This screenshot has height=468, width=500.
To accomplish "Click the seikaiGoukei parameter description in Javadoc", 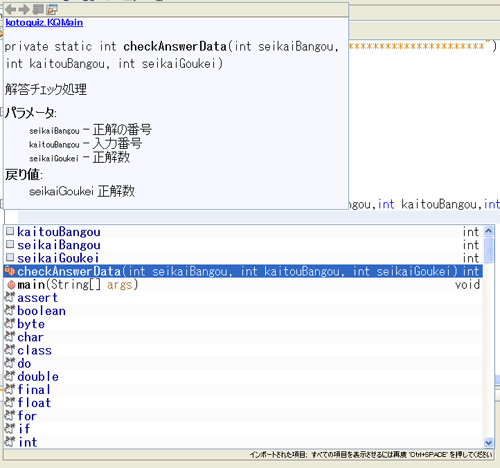I will 80,157.
